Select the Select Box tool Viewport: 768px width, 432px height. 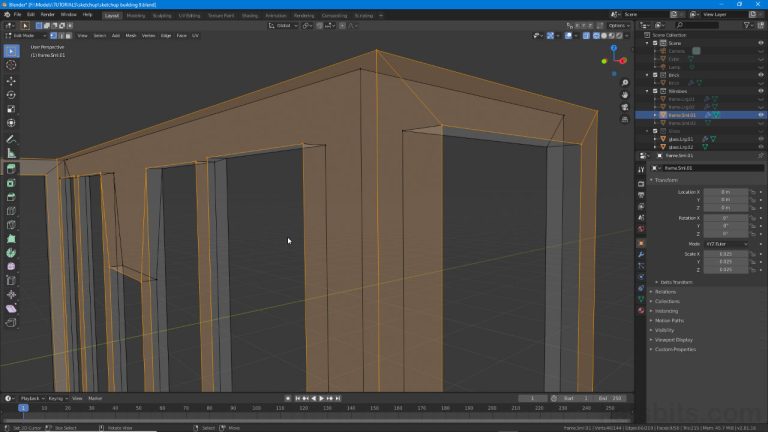pos(11,51)
